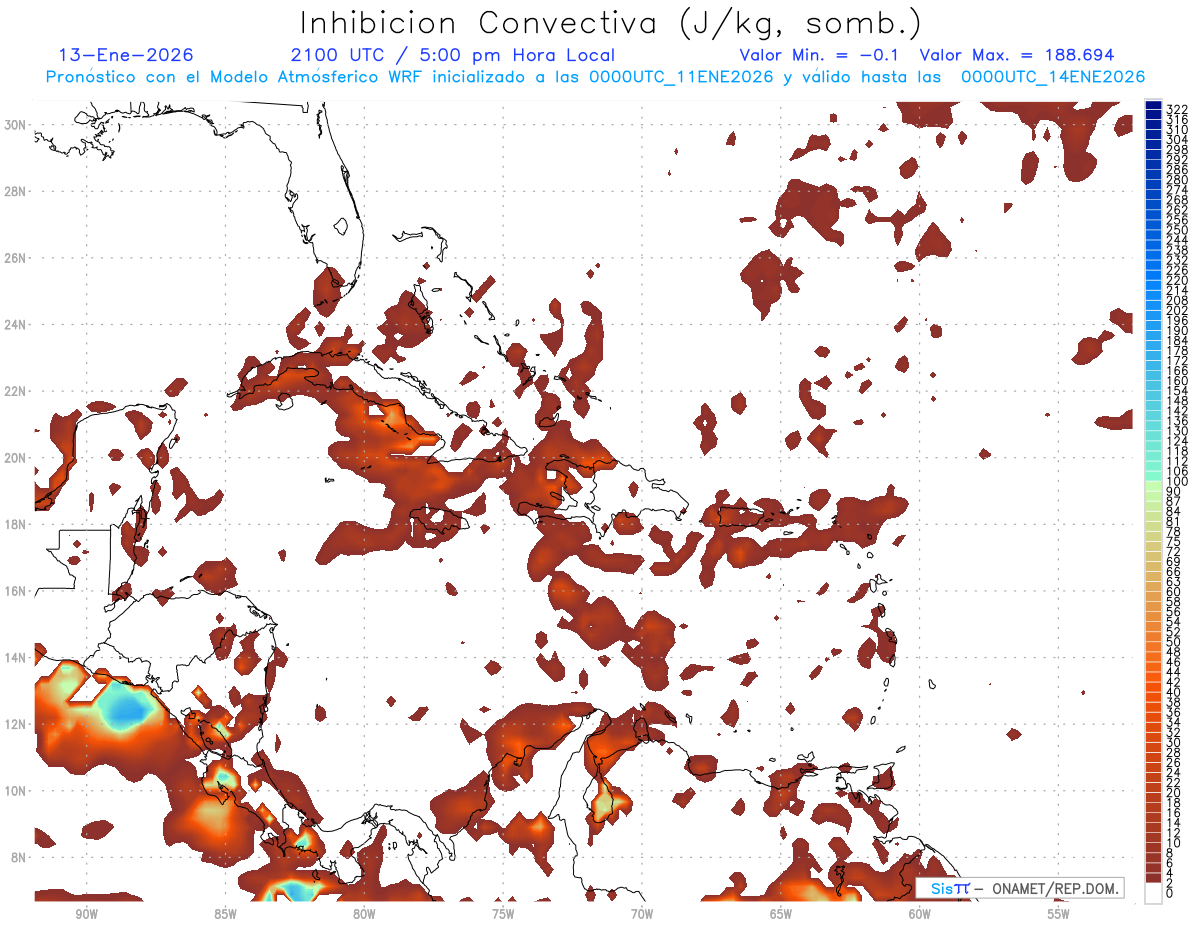Pick the darkest blue swatch beside 322
Screen dimensions: 1200x927
(x=1154, y=106)
